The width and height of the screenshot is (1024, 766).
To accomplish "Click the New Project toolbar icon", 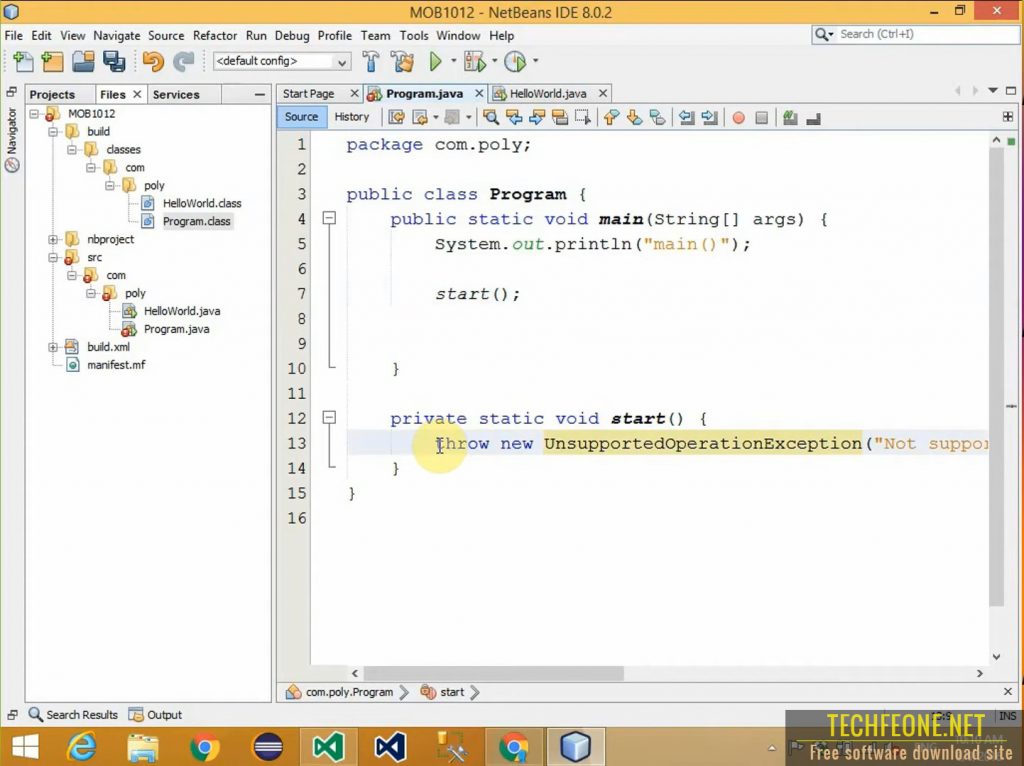I will tap(52, 61).
